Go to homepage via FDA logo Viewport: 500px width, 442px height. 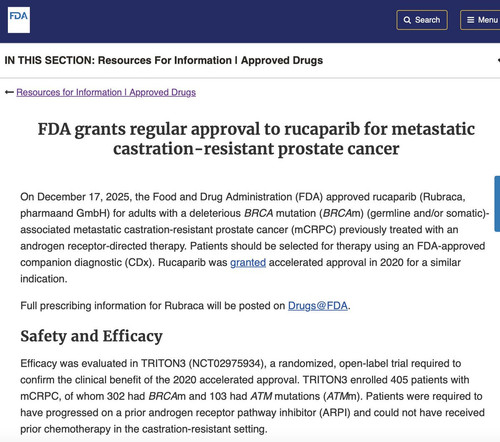coord(19,20)
